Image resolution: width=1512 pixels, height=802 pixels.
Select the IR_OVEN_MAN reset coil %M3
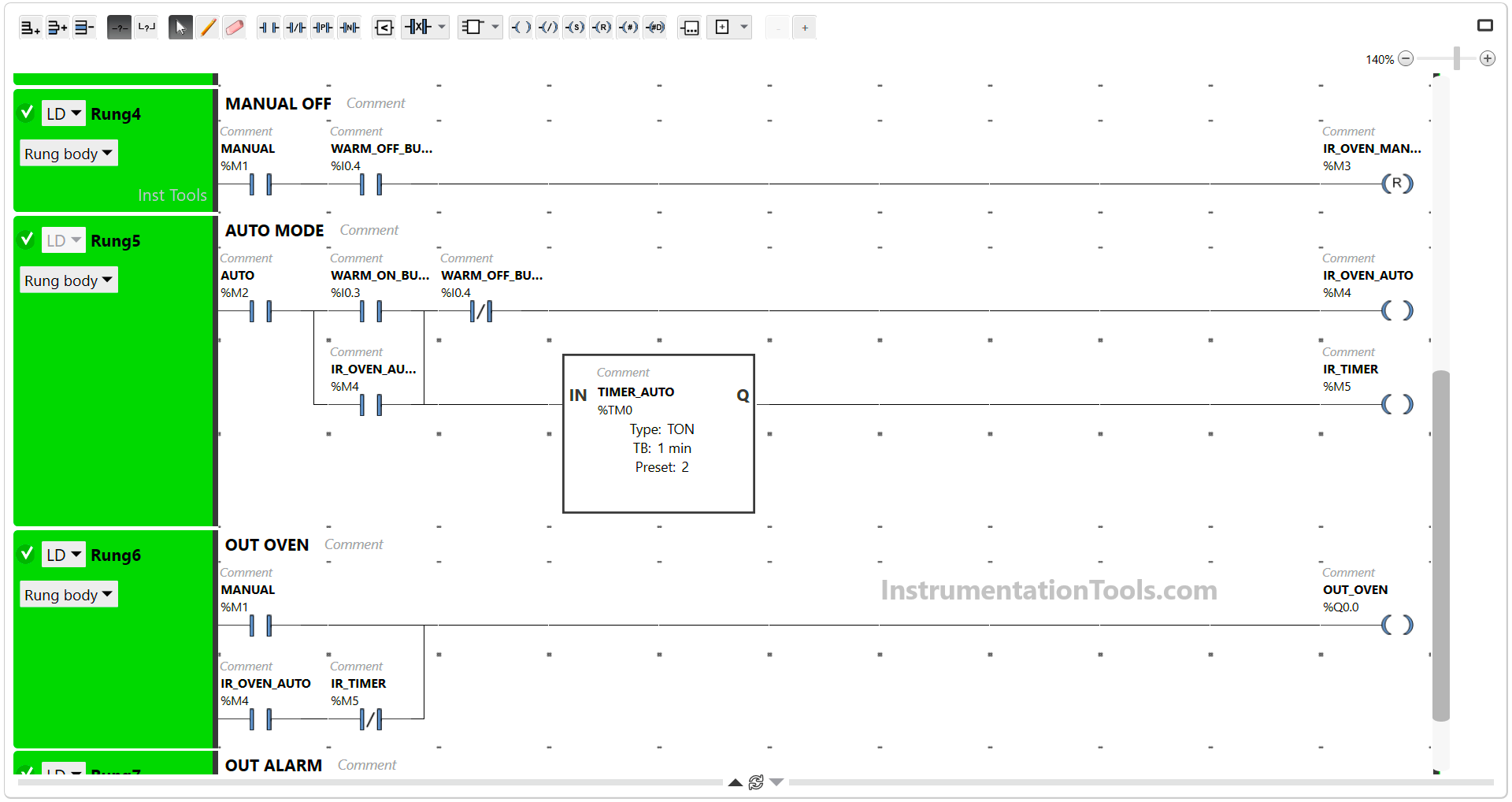(x=1398, y=184)
